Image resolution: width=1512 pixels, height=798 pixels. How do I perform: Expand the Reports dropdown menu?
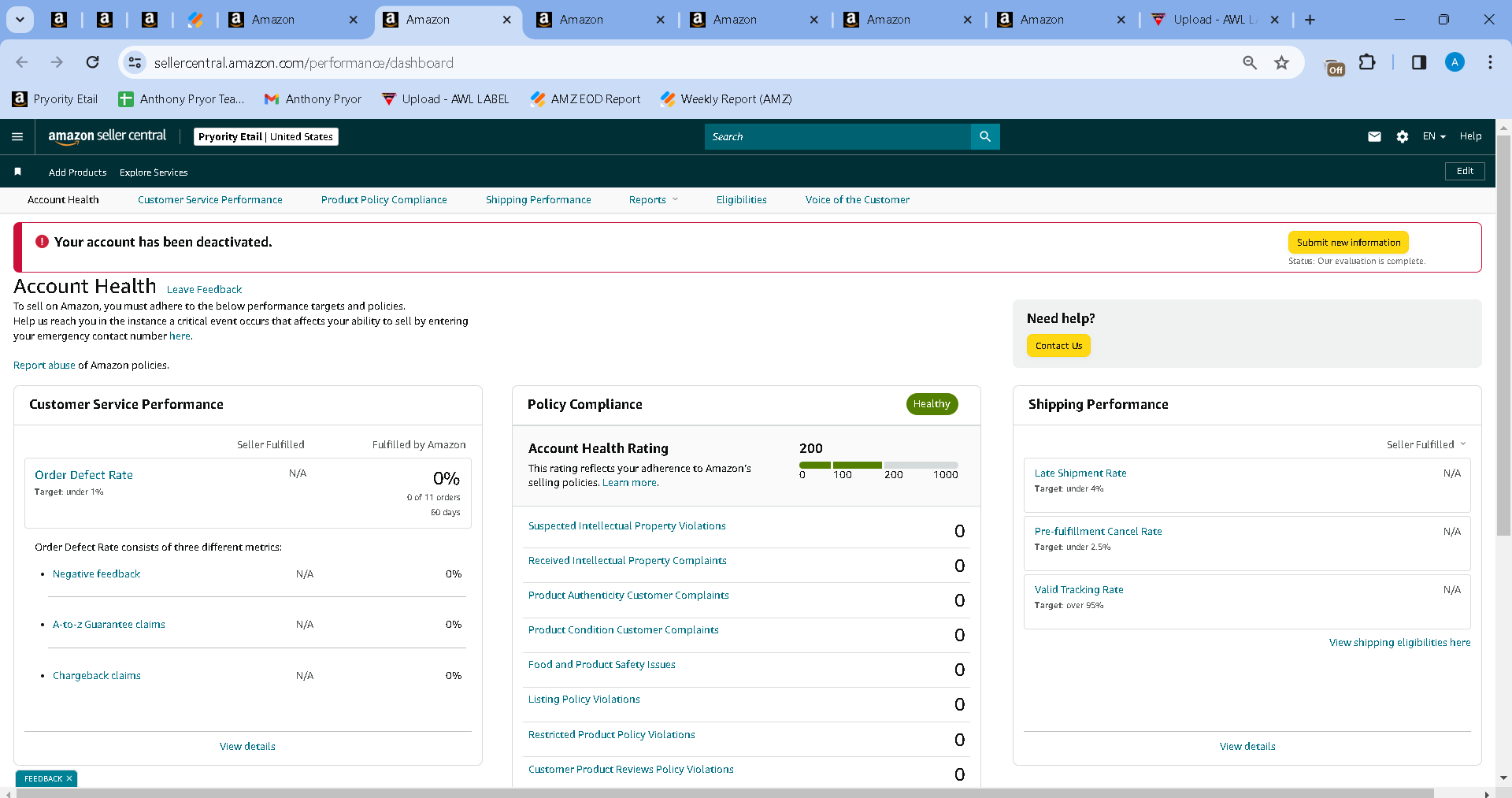coord(654,200)
